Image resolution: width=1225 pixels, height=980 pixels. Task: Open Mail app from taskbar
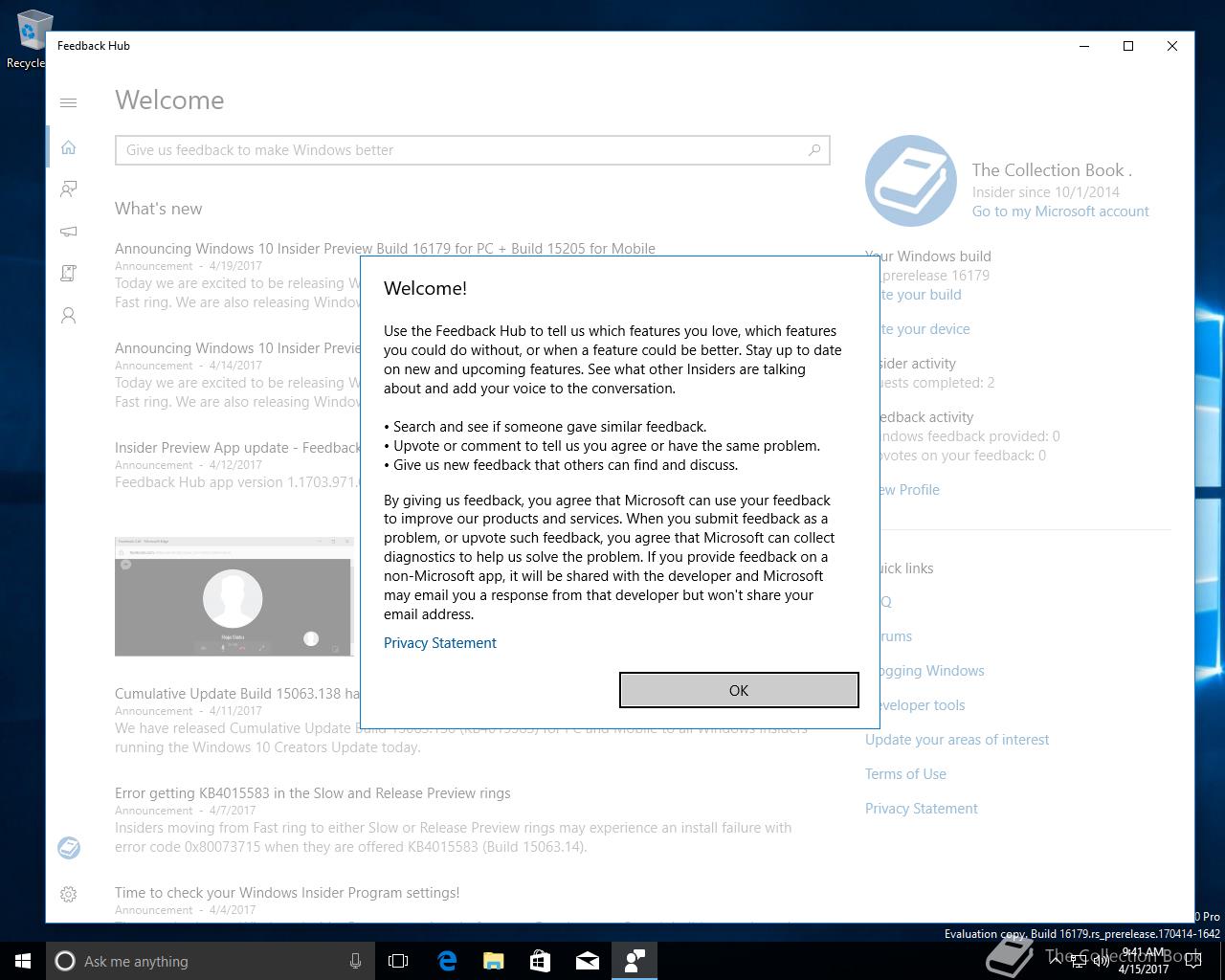tap(587, 961)
